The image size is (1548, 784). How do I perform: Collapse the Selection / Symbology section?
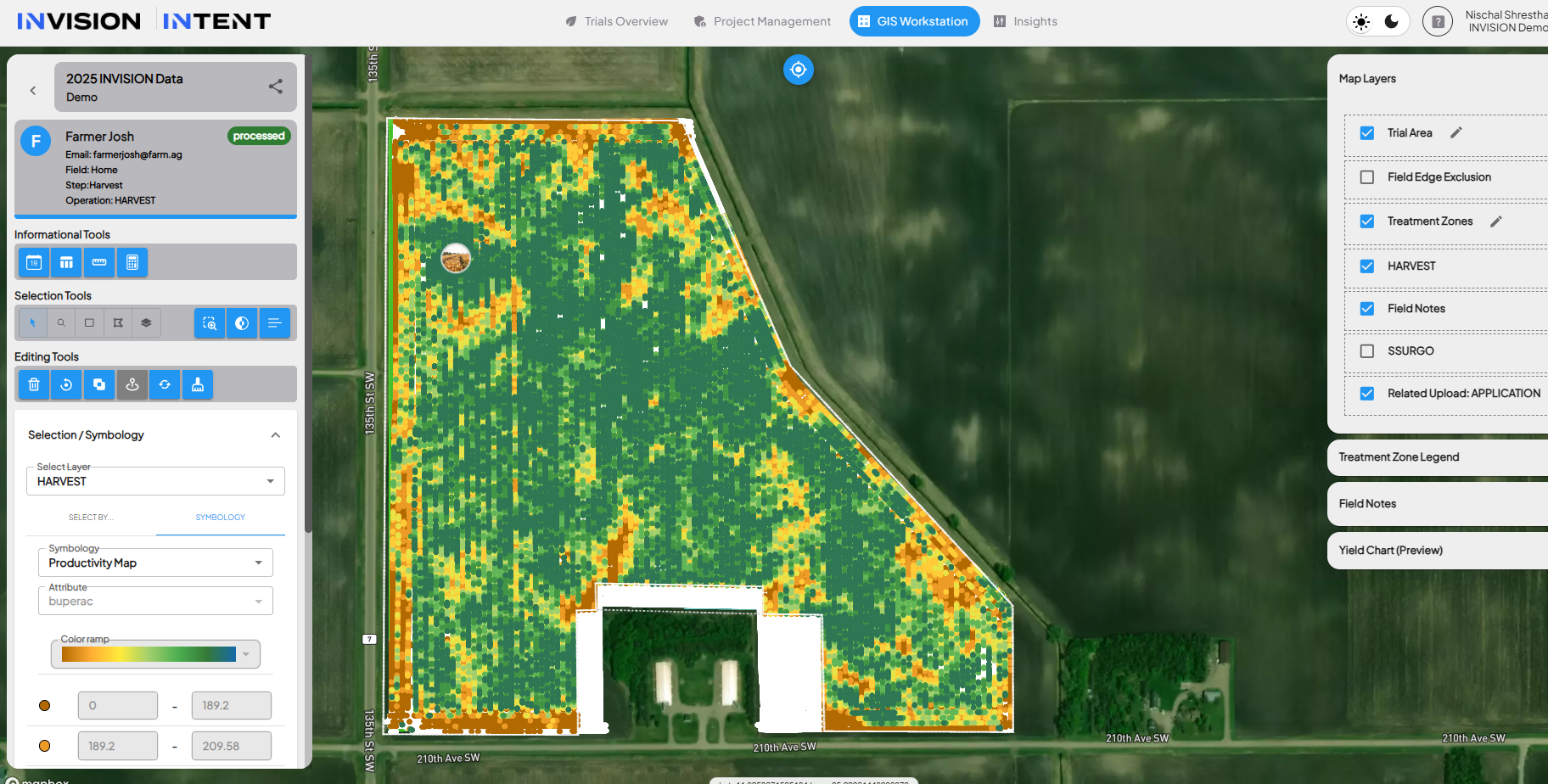[x=275, y=435]
